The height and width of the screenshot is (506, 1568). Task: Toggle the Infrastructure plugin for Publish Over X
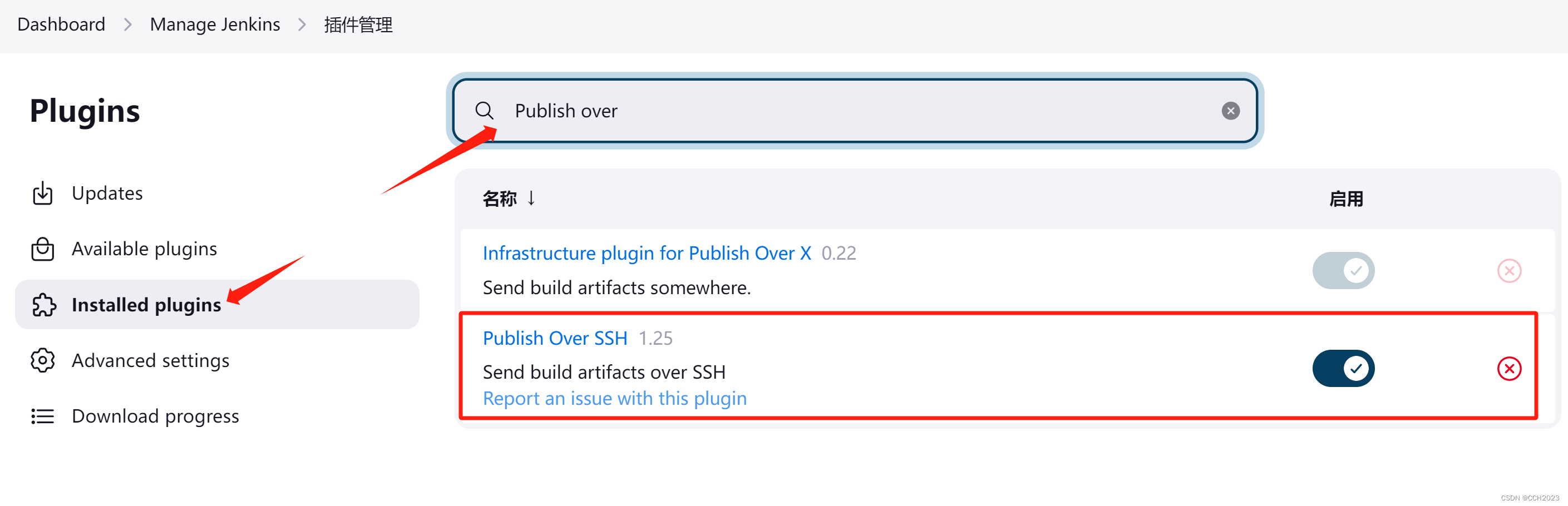click(x=1343, y=271)
